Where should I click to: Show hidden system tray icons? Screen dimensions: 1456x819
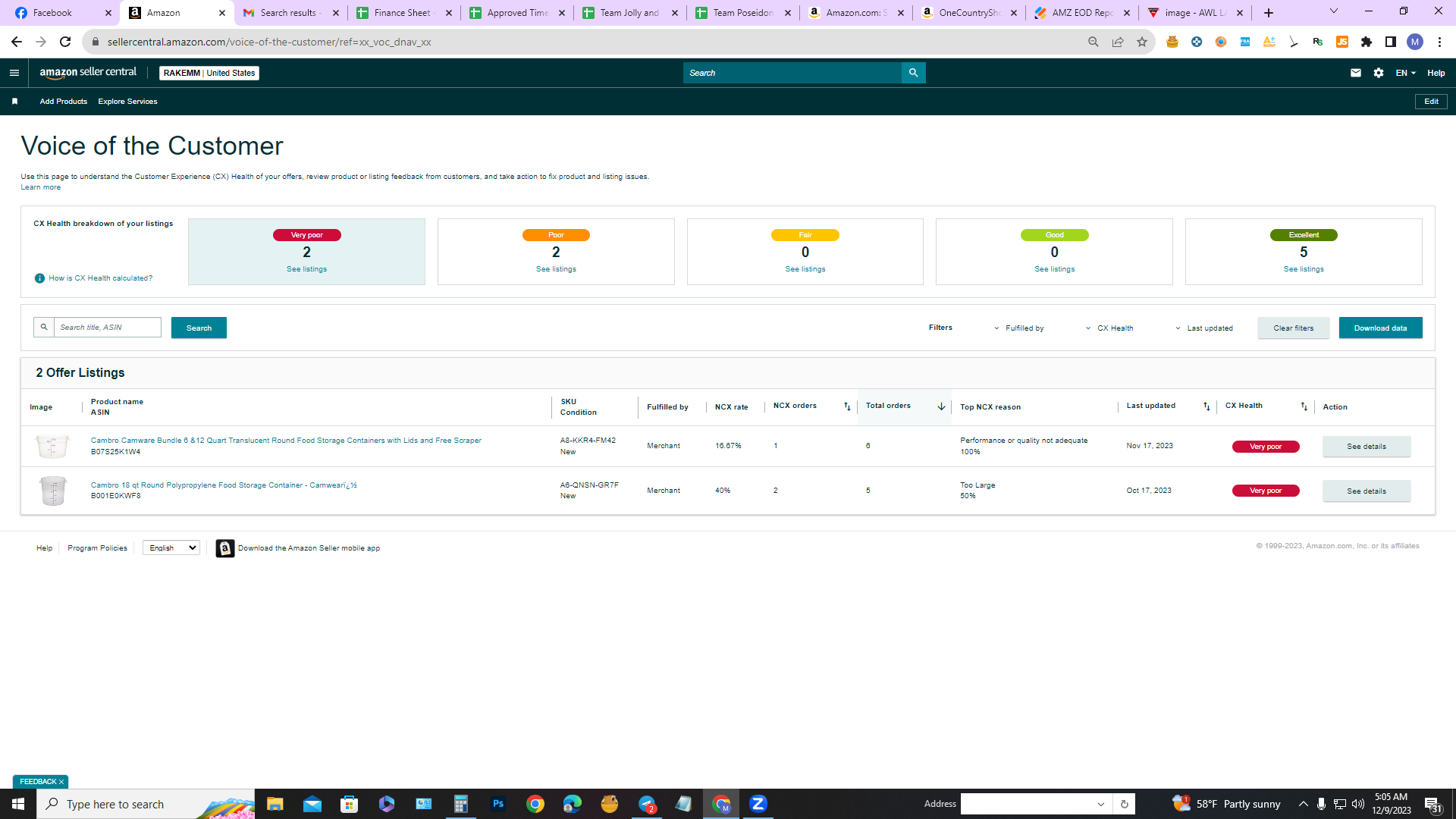pyautogui.click(x=1303, y=804)
